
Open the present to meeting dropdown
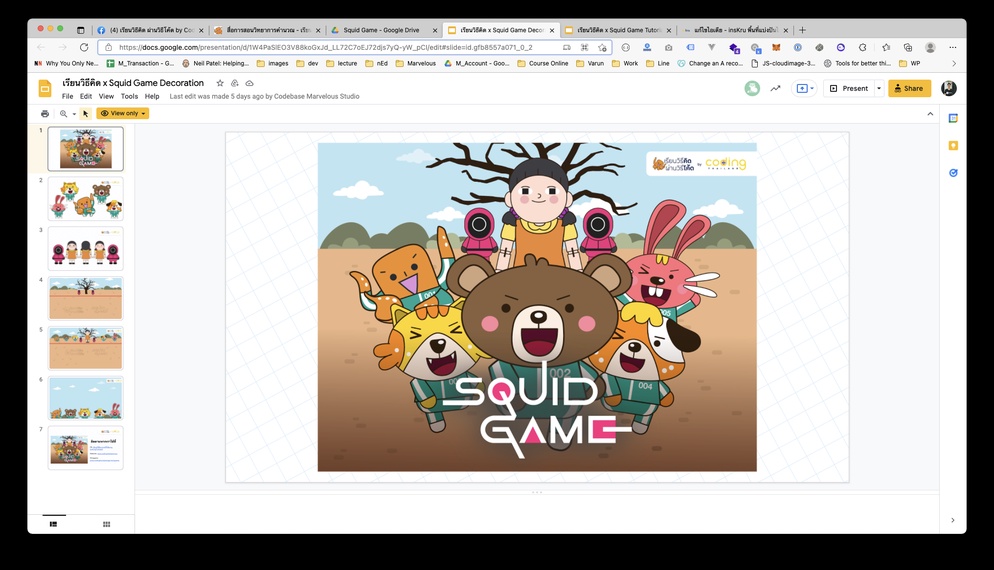[804, 88]
